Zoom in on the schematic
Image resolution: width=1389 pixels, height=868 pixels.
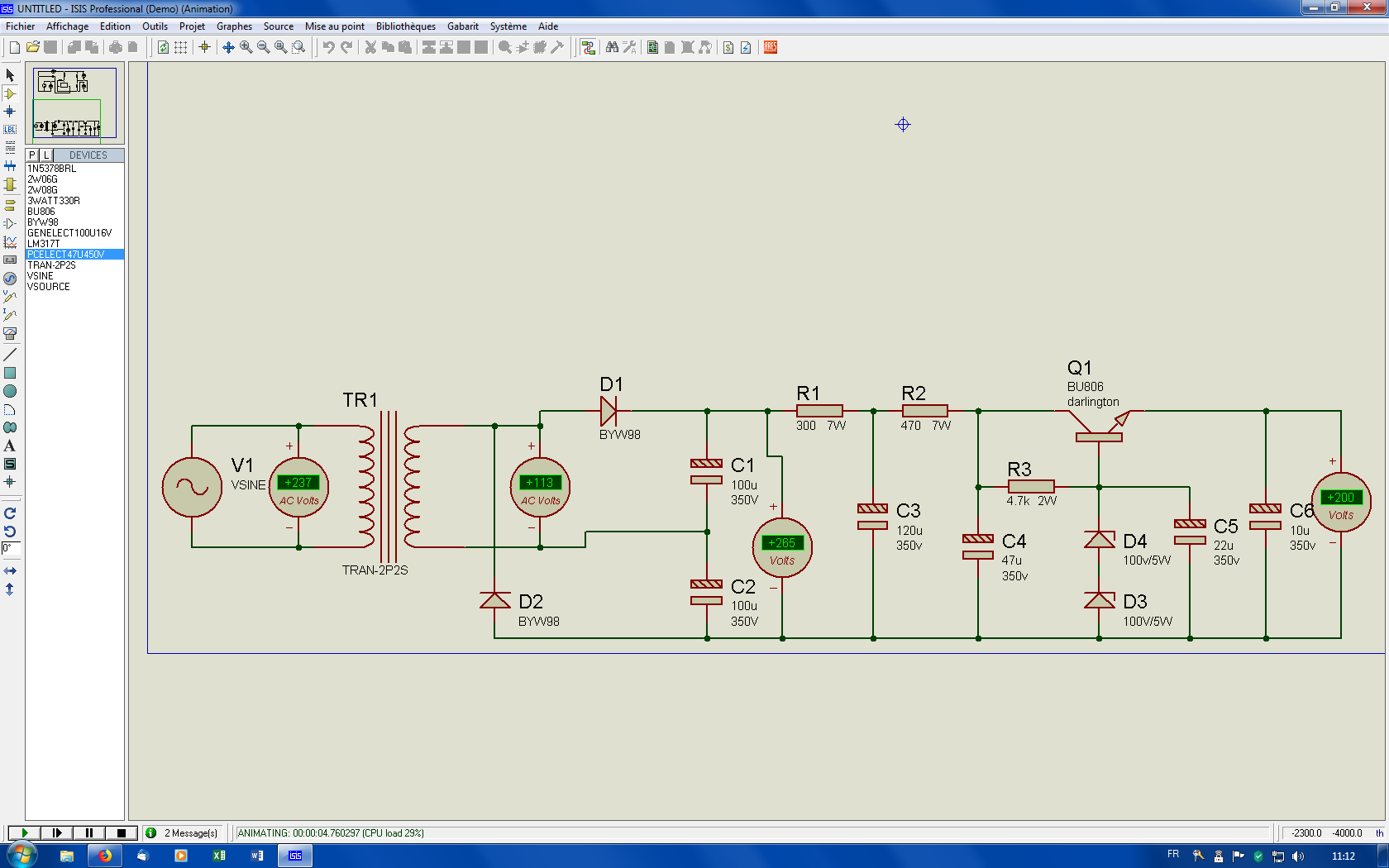(x=246, y=47)
